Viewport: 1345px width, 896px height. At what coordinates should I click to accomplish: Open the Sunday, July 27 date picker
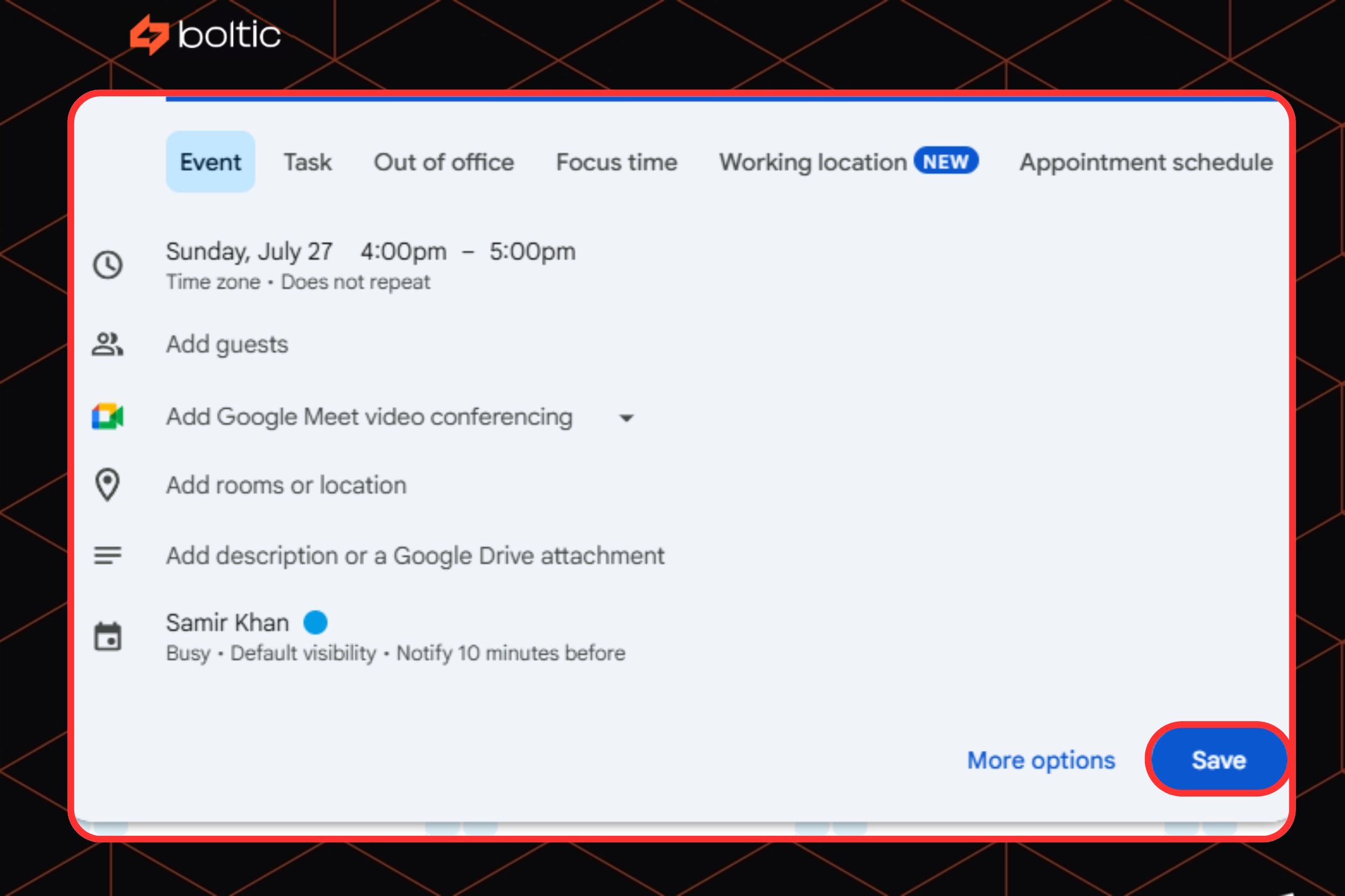tap(249, 252)
